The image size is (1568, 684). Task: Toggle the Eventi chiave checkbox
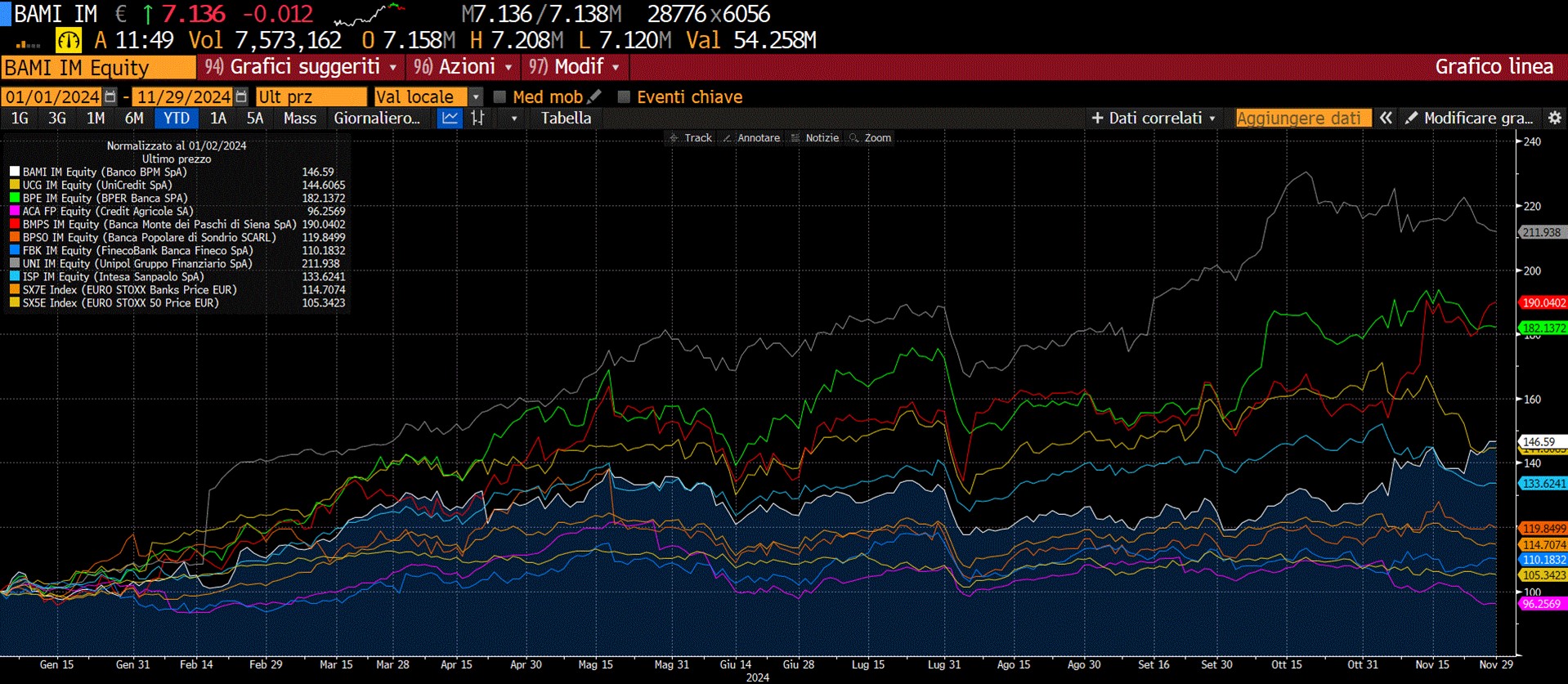coord(624,96)
